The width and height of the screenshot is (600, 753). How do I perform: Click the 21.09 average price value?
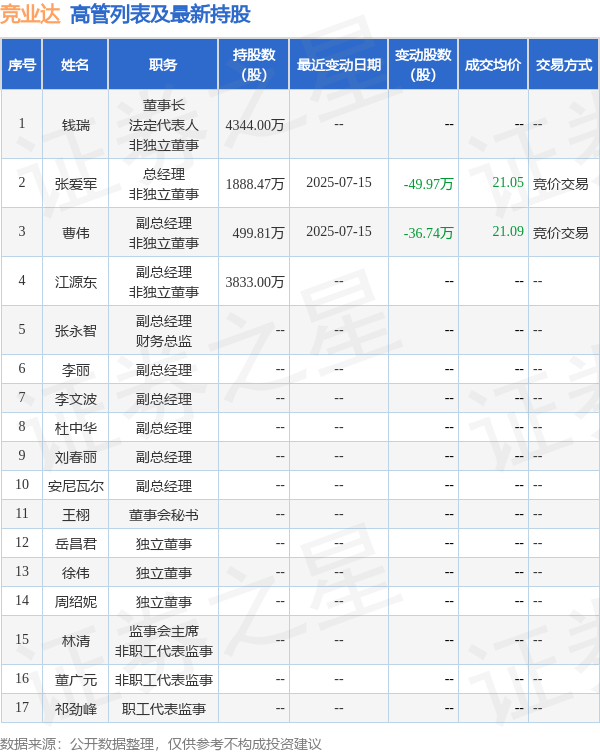coord(508,231)
